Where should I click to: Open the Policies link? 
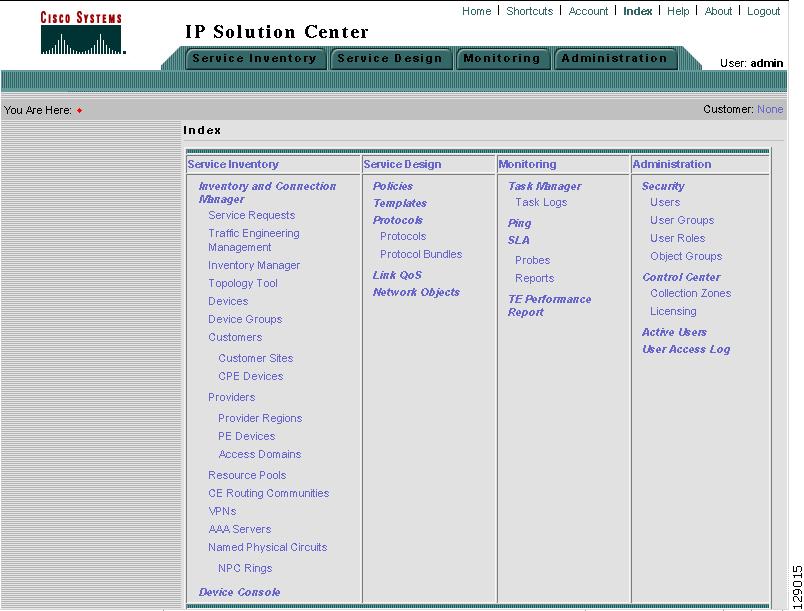coord(393,186)
